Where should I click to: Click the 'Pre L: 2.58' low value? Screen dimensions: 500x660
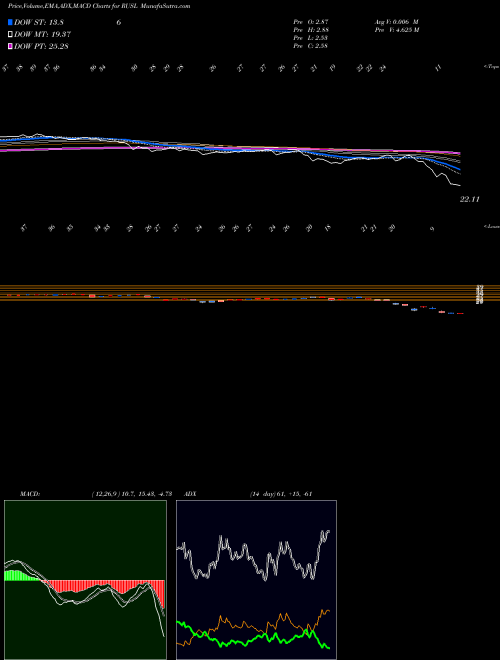(311, 38)
